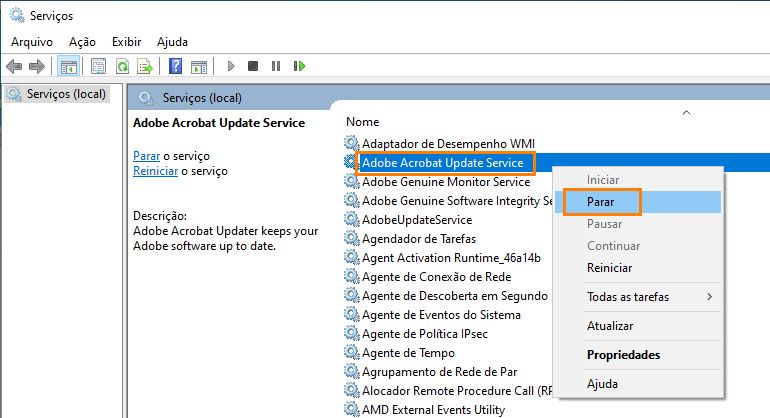Select Adobe Genuine Software Integrity service
Screen dimensions: 770x418
pyautogui.click(x=457, y=201)
